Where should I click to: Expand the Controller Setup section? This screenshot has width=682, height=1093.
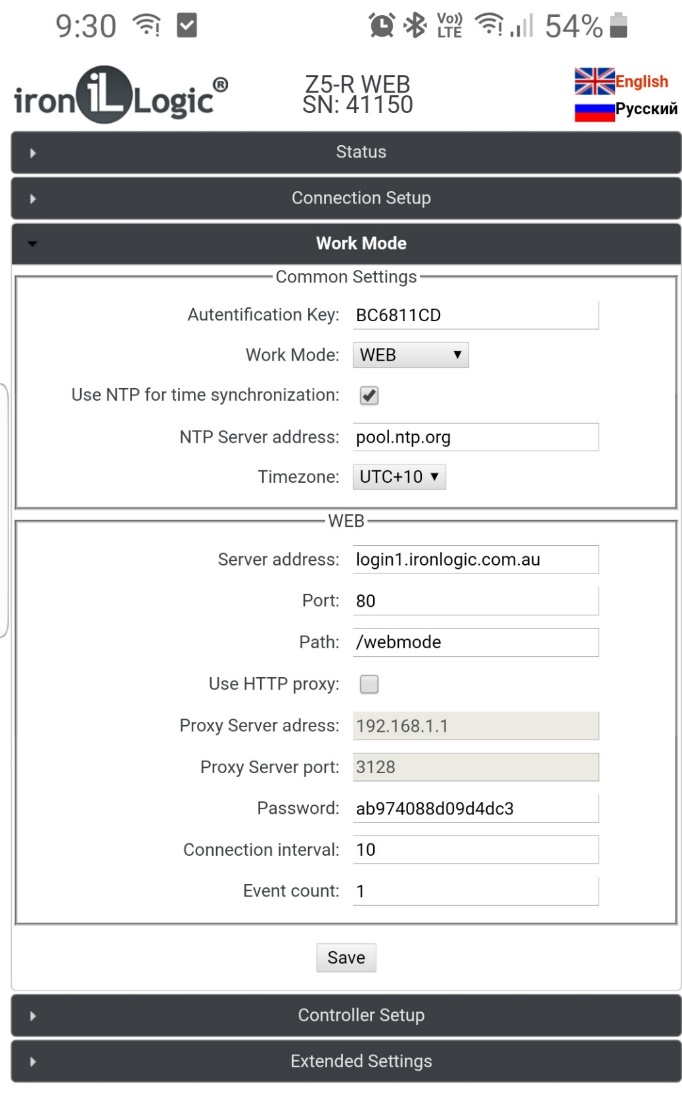360,1015
